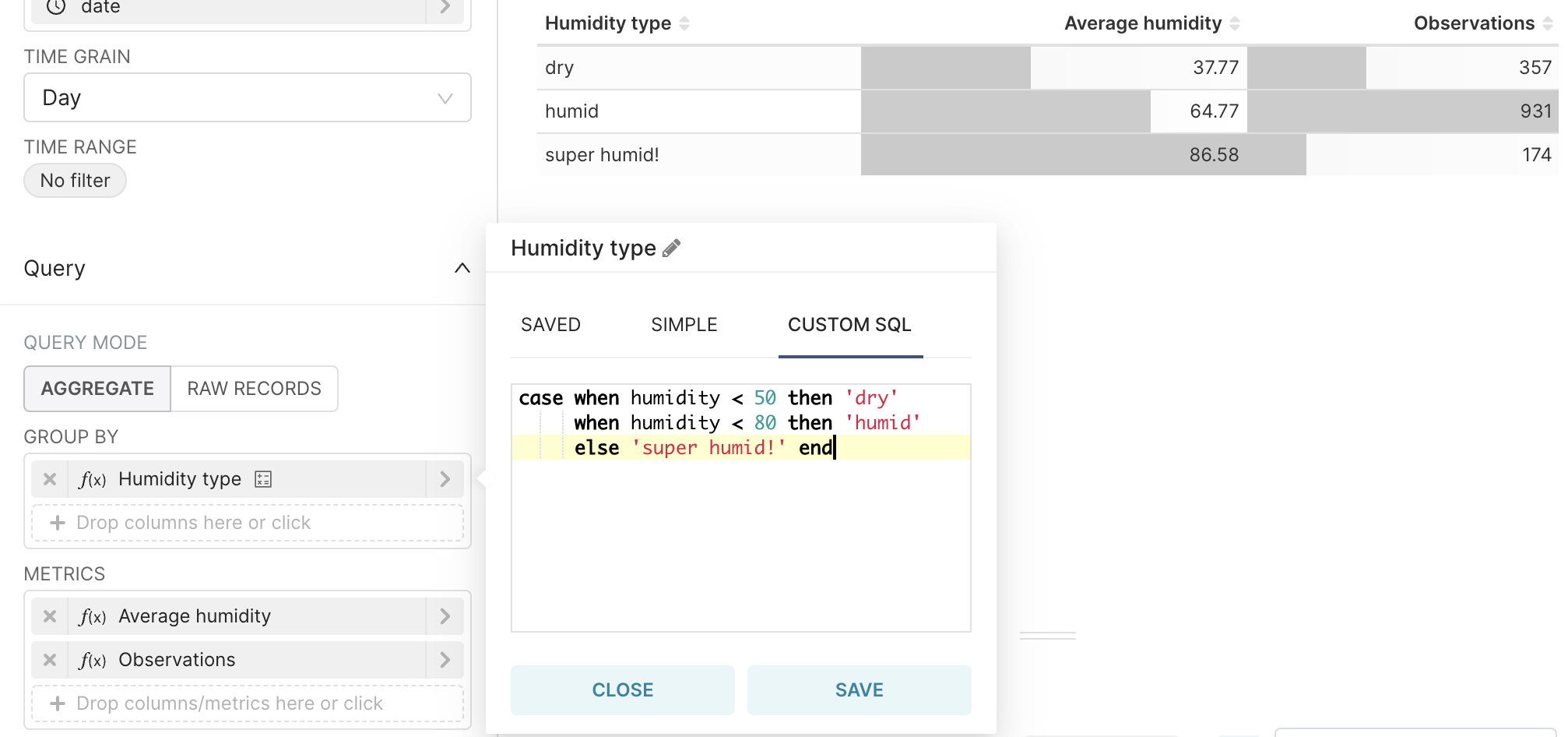
Task: Open the Time Grain Day dropdown
Action: tap(248, 98)
